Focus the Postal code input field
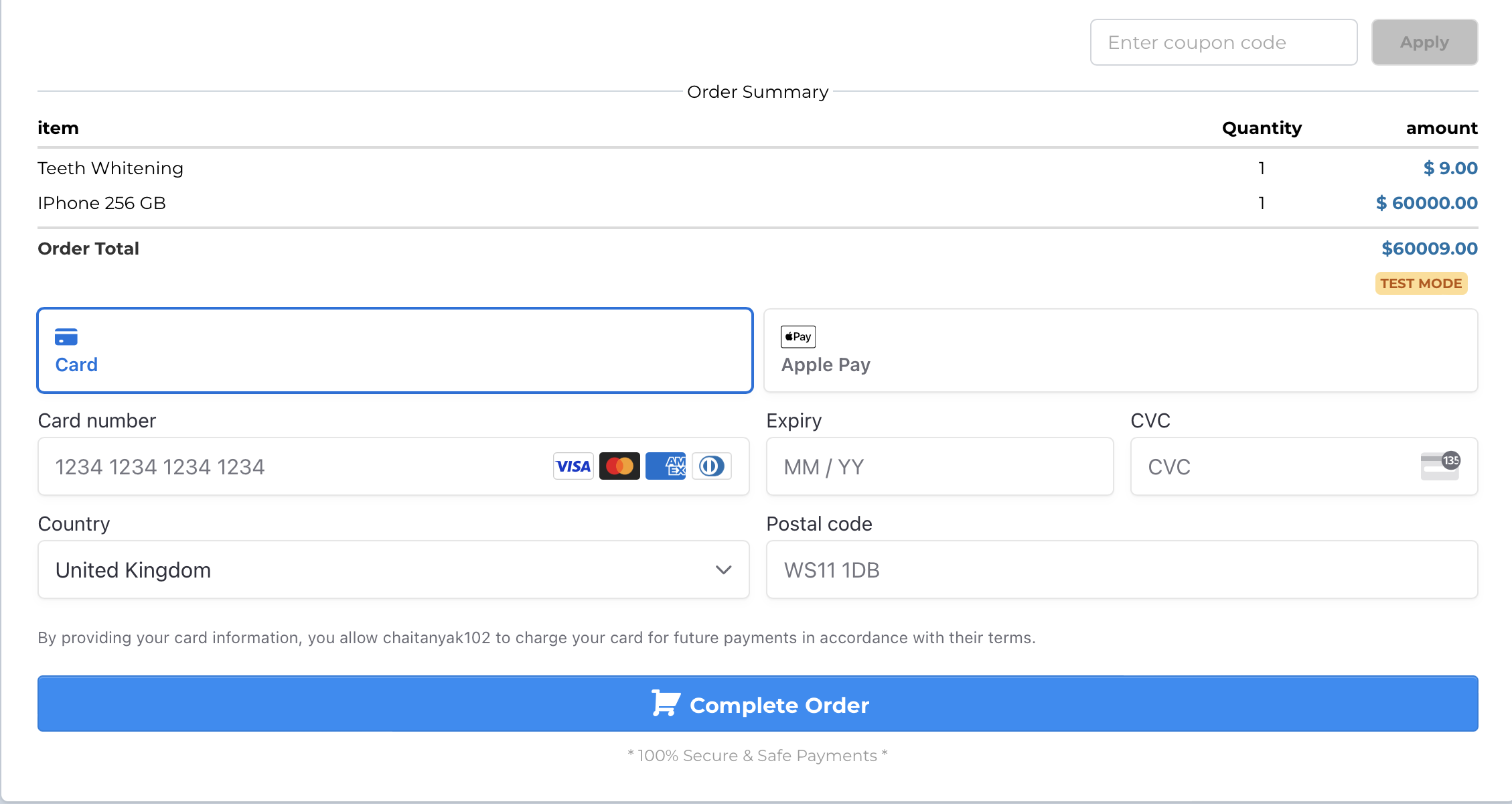 1122,569
